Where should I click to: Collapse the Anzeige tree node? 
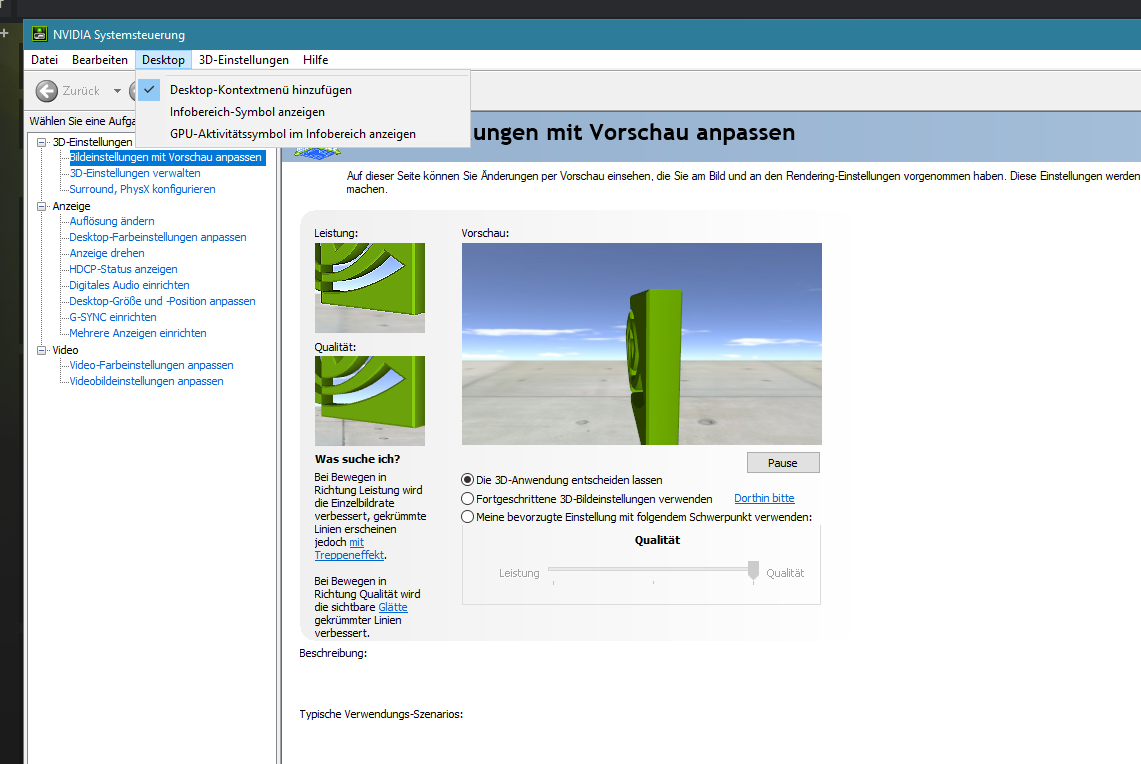[41, 207]
